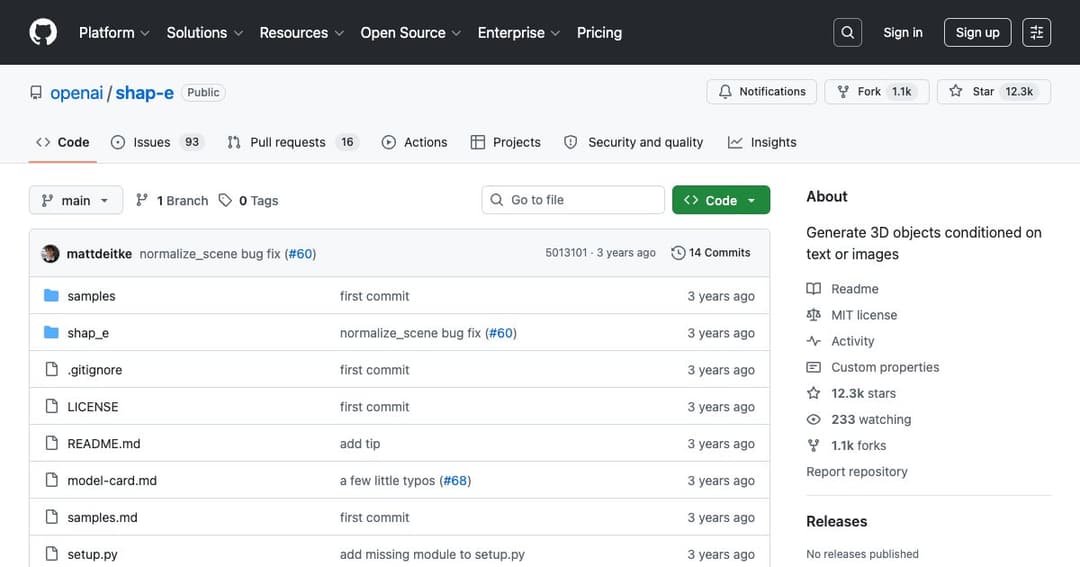Switch to the Pull requests tab

(293, 142)
